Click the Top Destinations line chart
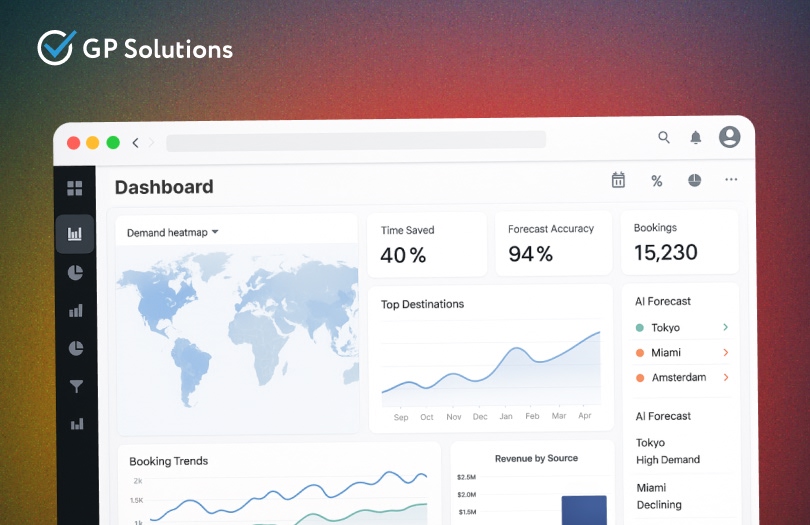This screenshot has height=525, width=810. click(x=491, y=367)
